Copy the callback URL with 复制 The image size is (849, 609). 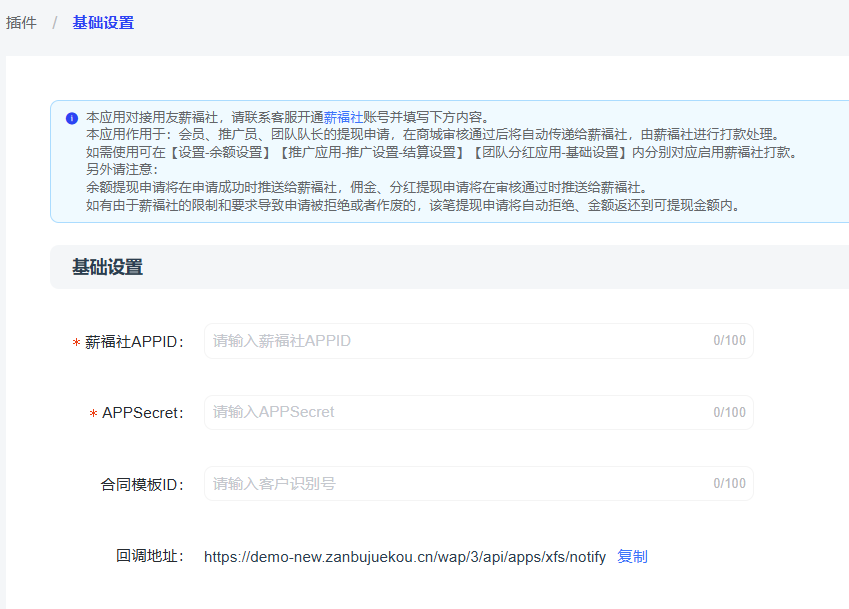click(x=632, y=557)
